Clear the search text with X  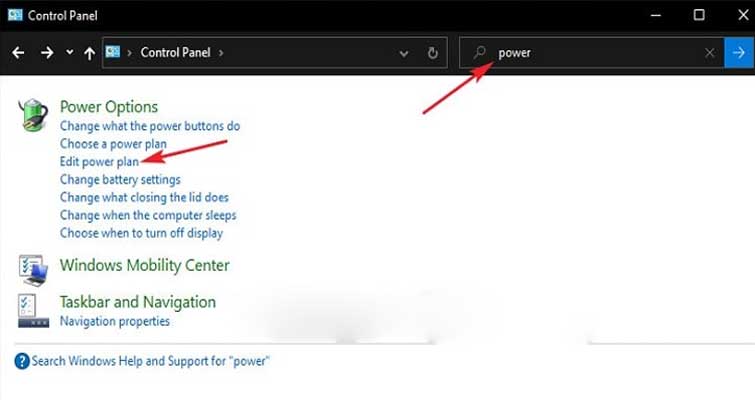(710, 52)
